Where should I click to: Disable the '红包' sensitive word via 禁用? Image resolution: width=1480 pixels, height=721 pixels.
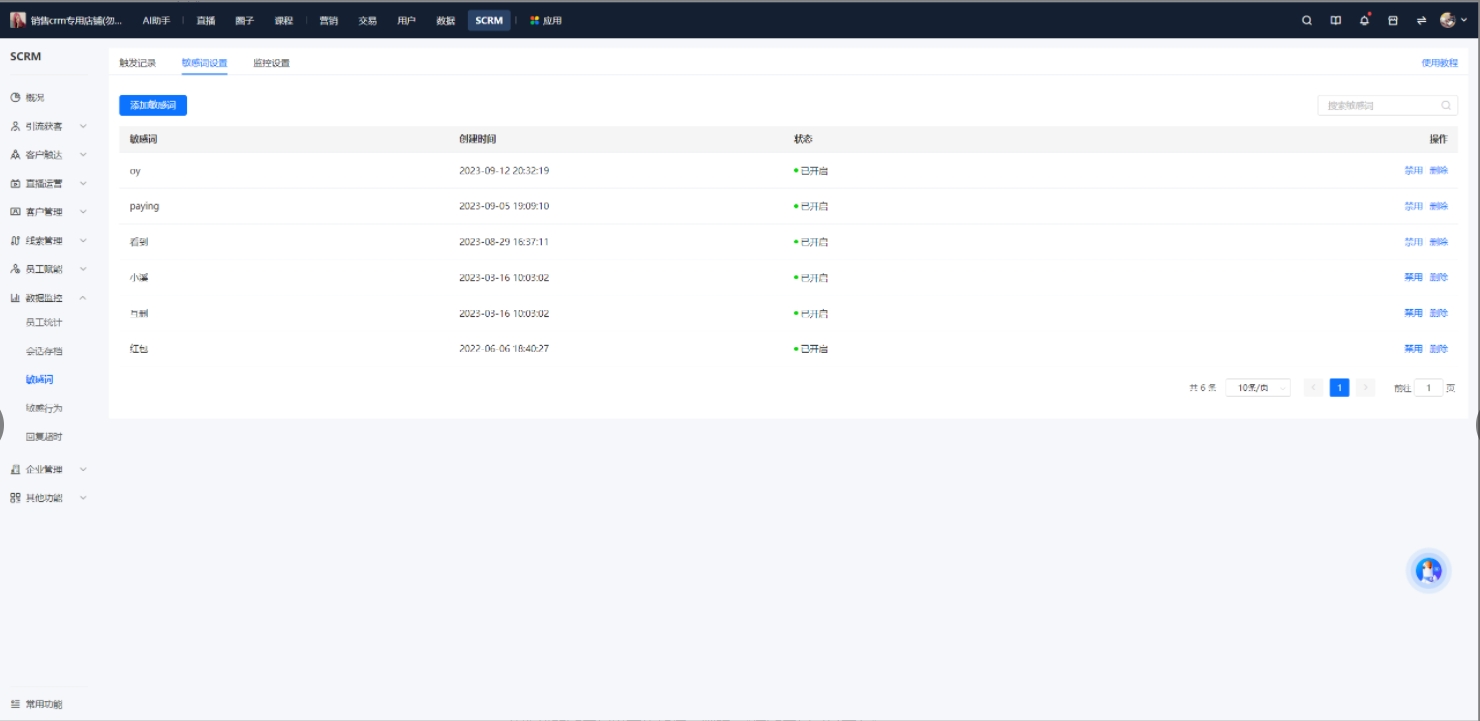(1412, 349)
